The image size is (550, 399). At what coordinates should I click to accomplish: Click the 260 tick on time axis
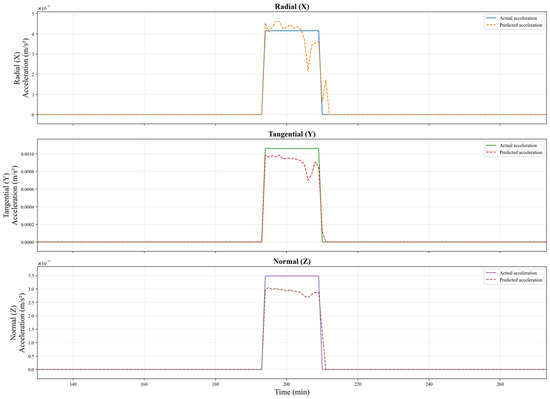click(x=500, y=384)
